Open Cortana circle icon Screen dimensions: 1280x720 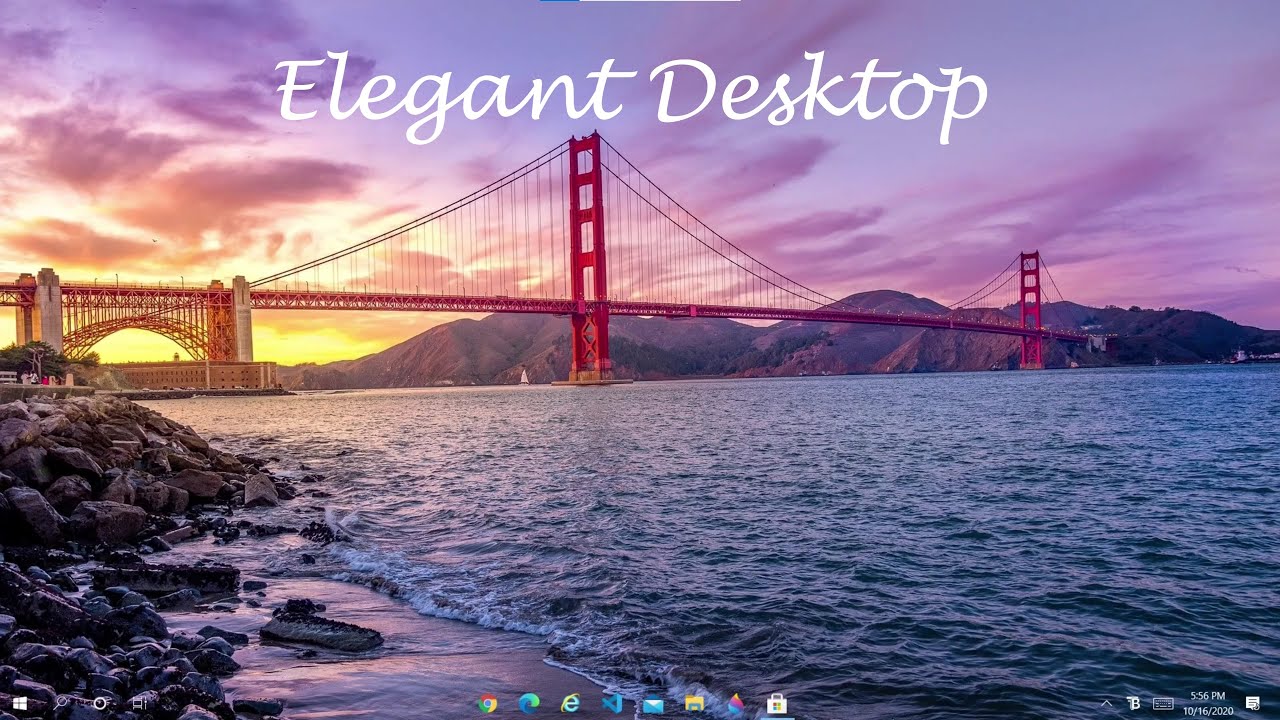[100, 703]
